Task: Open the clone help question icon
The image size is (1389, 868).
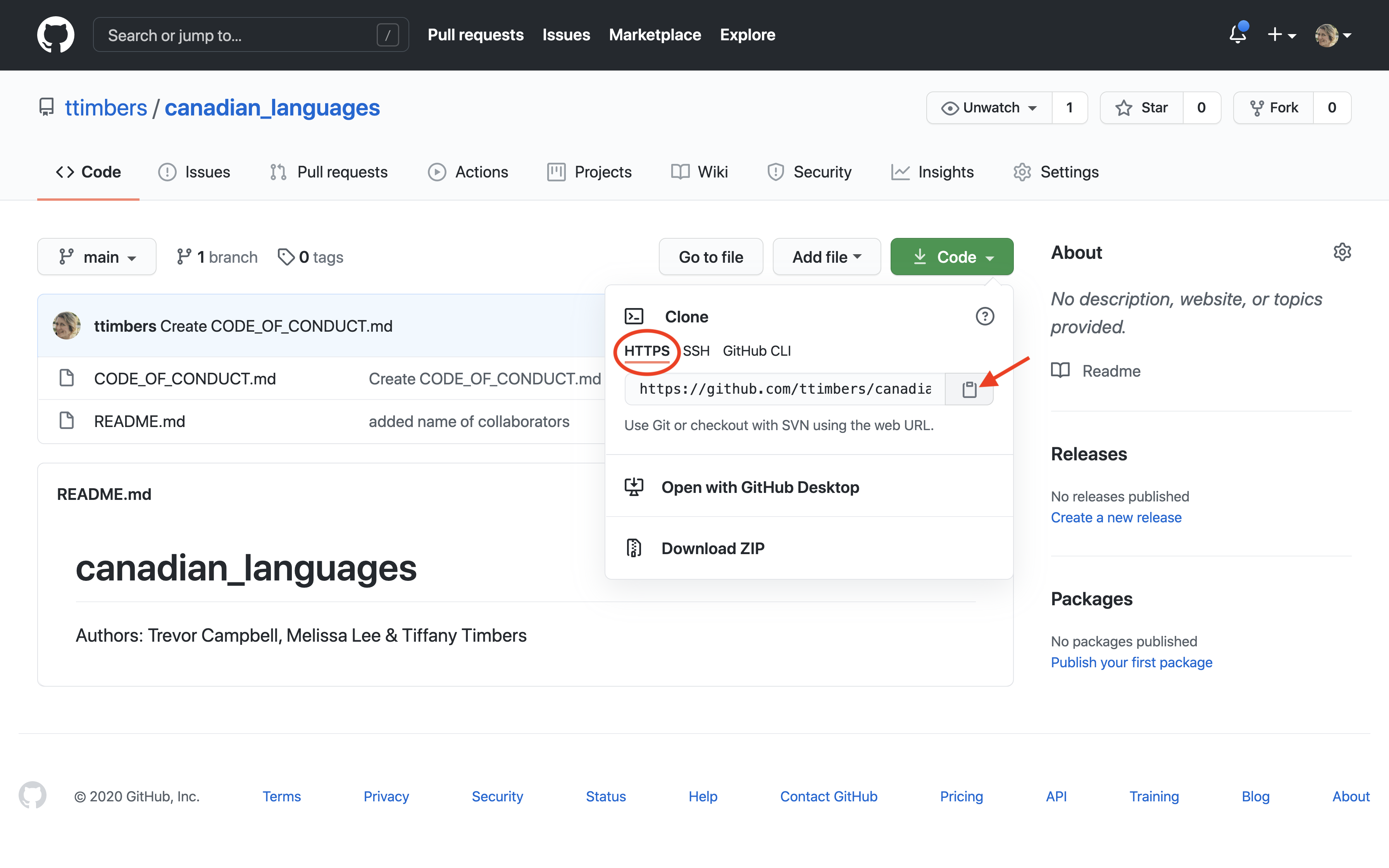Action: point(985,316)
